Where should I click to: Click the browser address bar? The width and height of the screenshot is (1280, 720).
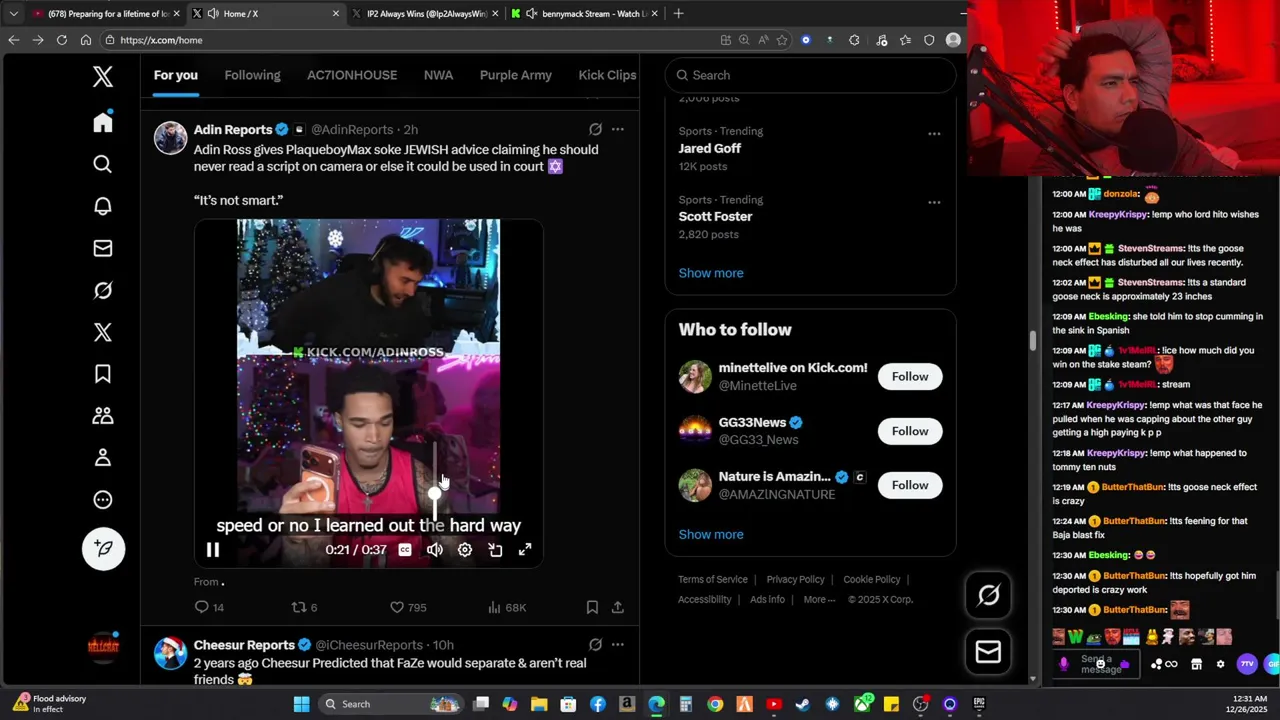(x=410, y=40)
